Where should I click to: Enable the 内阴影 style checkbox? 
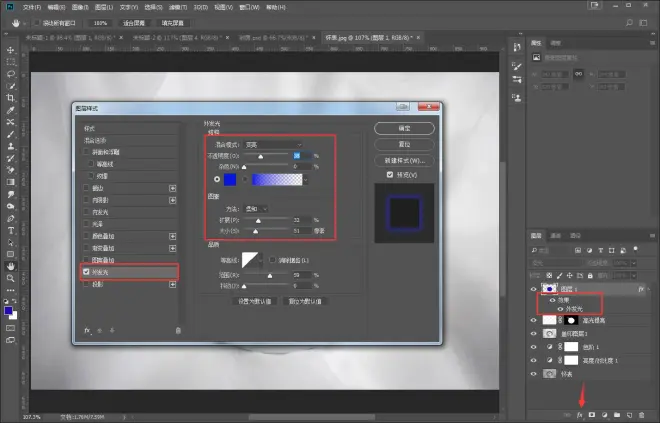point(86,200)
